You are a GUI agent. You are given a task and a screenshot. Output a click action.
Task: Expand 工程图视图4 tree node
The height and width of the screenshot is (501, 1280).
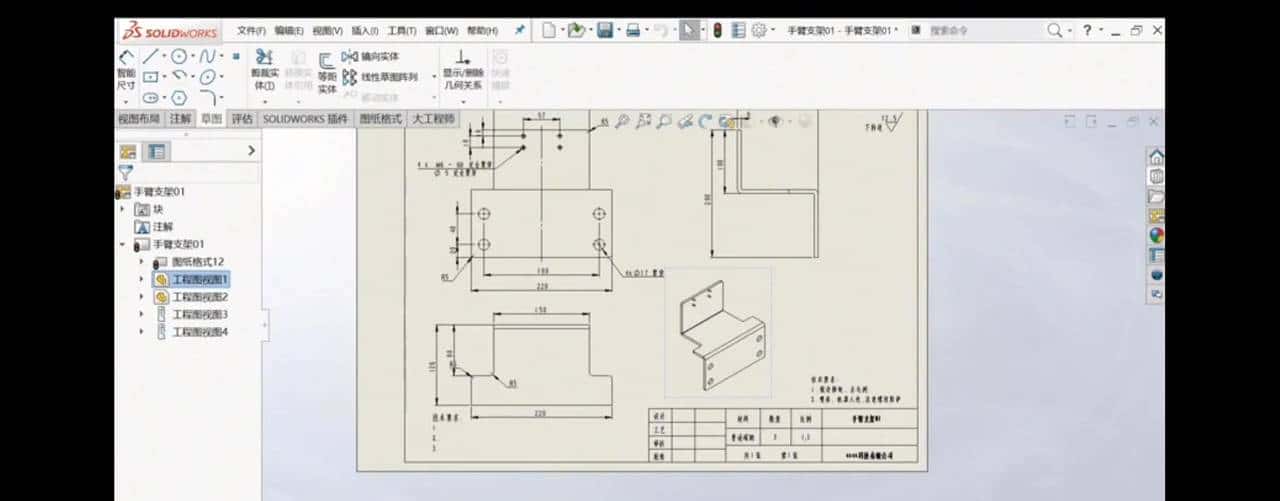pyautogui.click(x=141, y=331)
